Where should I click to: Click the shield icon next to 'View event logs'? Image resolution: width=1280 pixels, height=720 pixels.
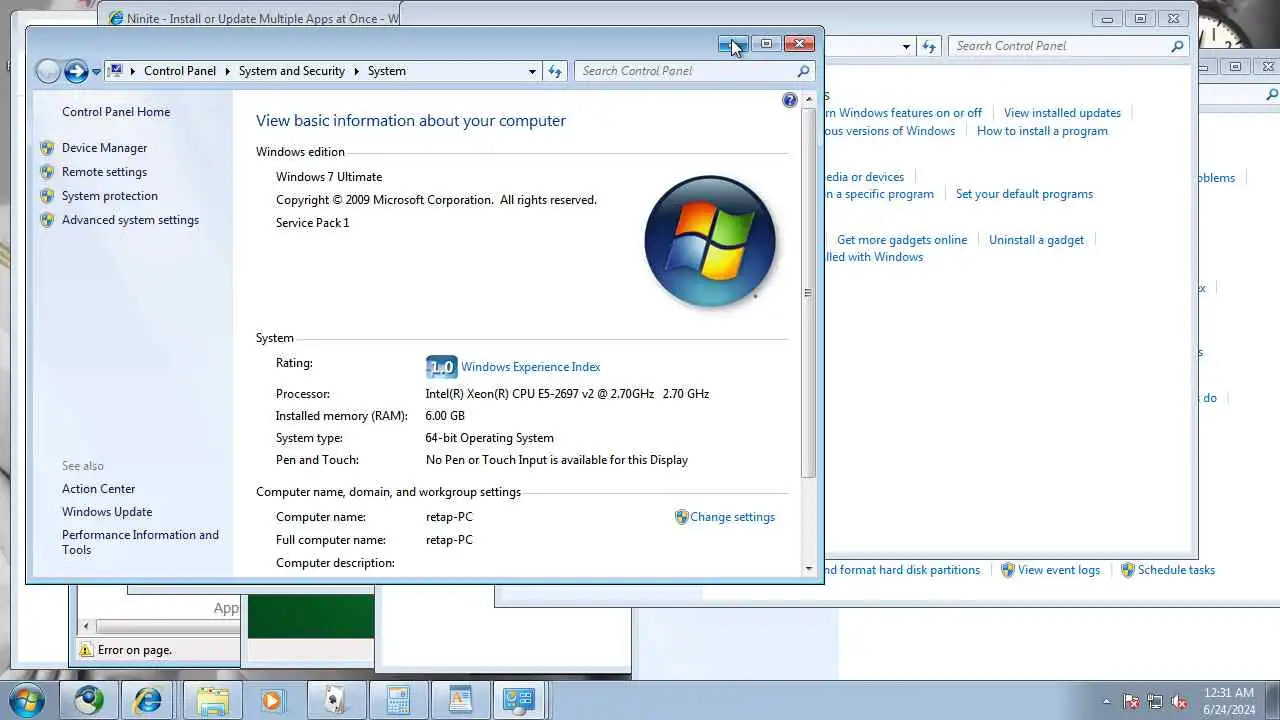pyautogui.click(x=1008, y=570)
